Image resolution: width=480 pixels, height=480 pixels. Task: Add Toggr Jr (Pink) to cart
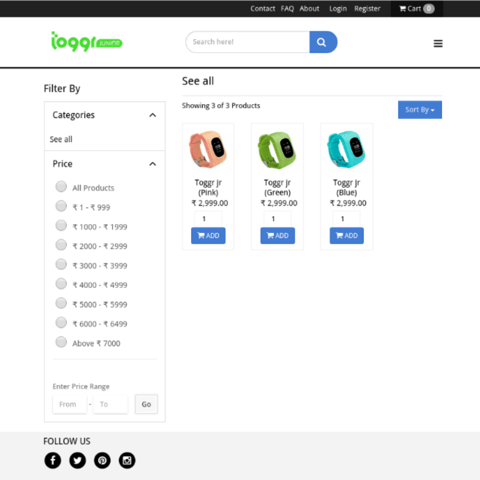pyautogui.click(x=208, y=236)
